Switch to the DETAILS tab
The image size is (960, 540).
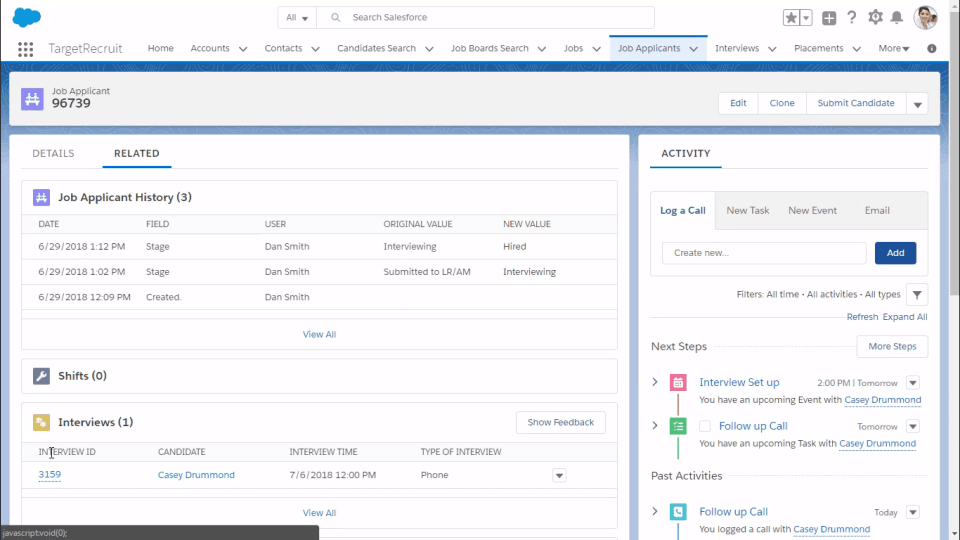pyautogui.click(x=53, y=153)
